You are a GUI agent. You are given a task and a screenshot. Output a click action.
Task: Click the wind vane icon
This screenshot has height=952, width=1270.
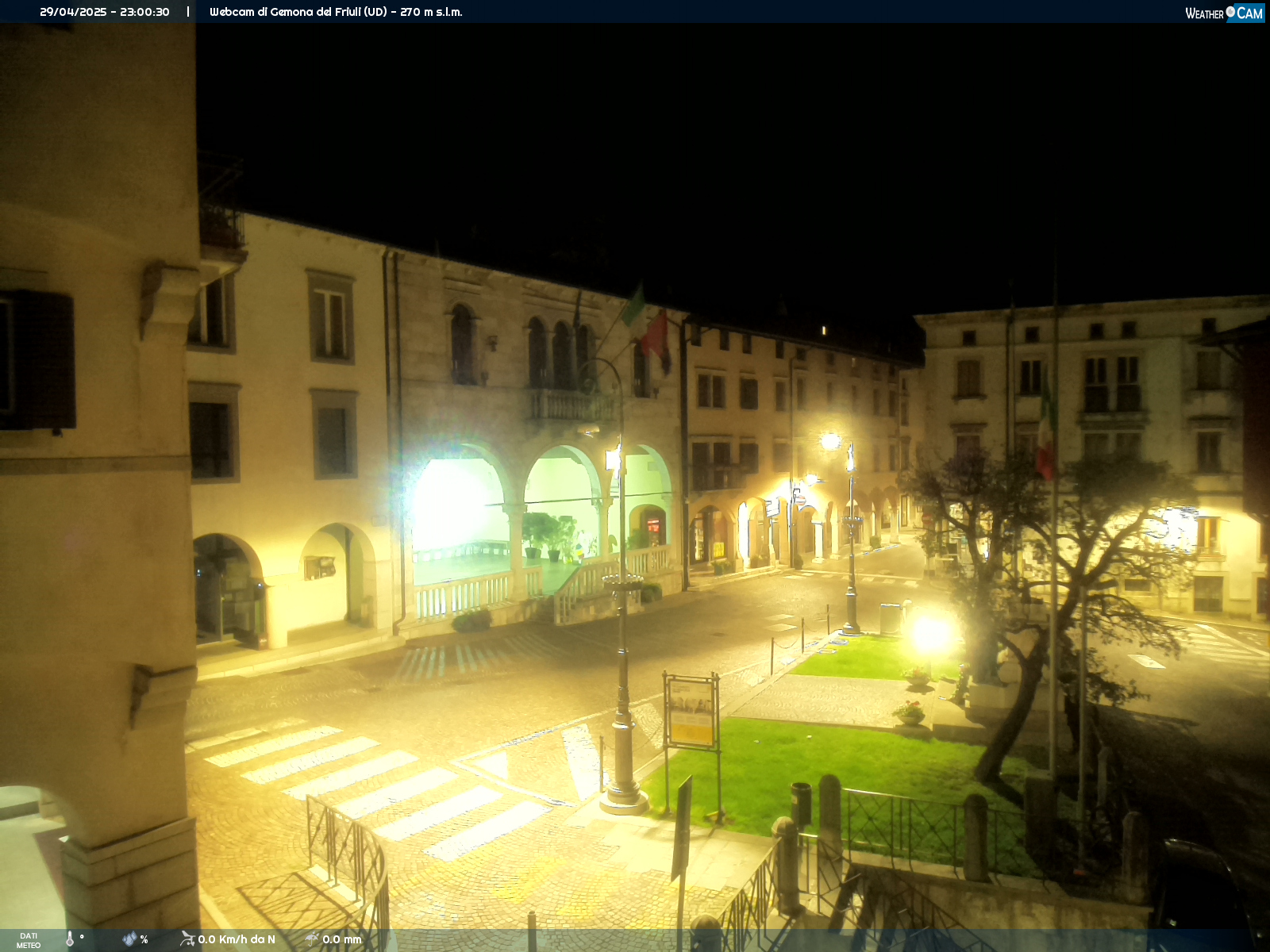point(187,939)
